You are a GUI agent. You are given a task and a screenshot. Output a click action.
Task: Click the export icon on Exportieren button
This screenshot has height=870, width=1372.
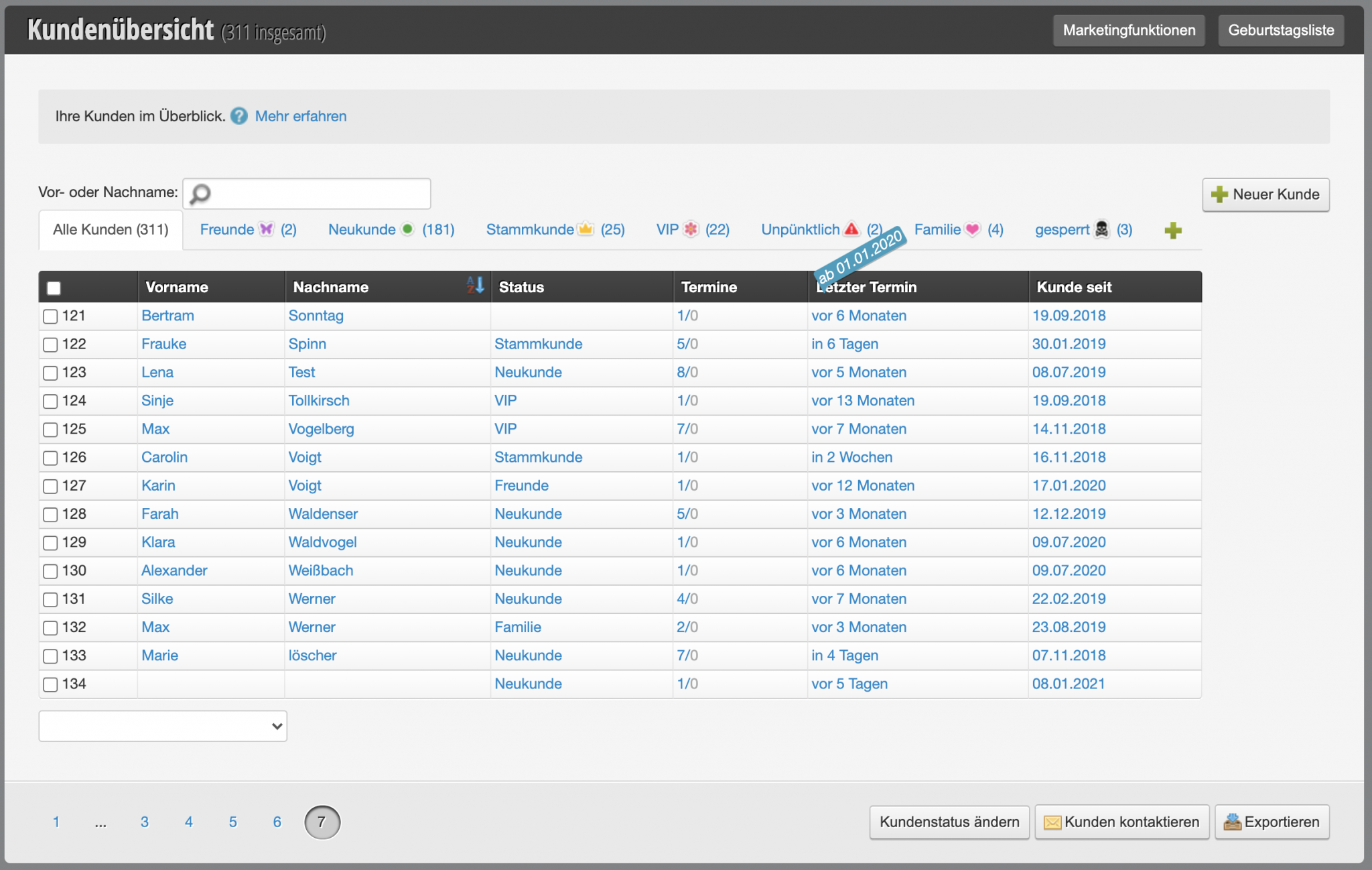[1231, 822]
